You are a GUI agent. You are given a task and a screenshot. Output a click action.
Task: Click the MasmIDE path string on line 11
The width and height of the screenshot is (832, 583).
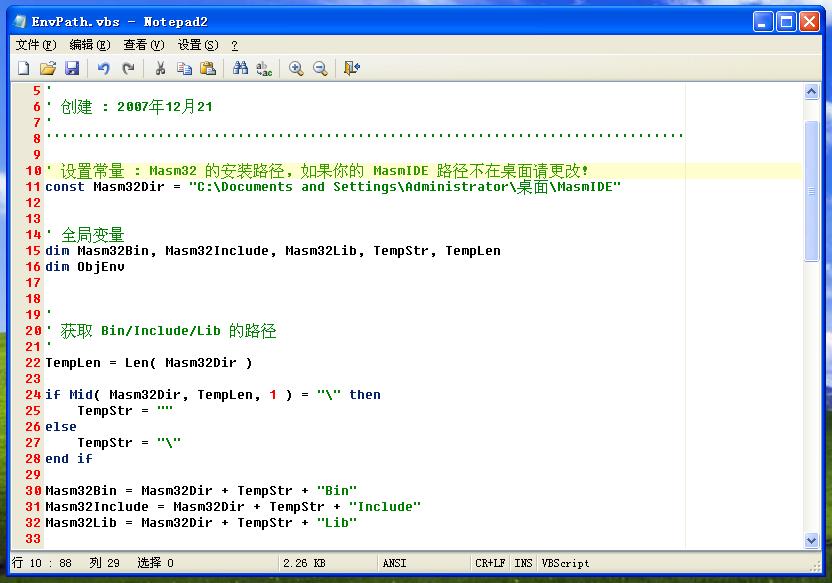pos(405,187)
